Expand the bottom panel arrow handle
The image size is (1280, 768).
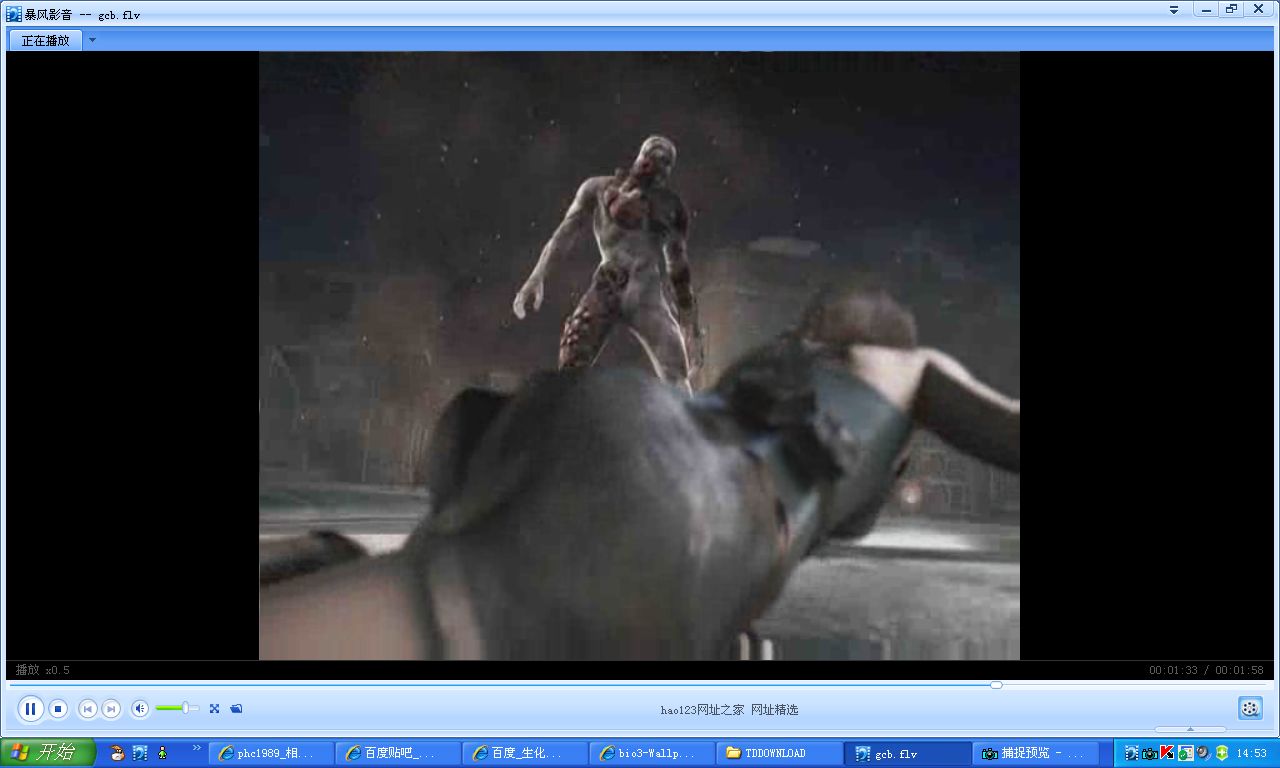click(1190, 729)
